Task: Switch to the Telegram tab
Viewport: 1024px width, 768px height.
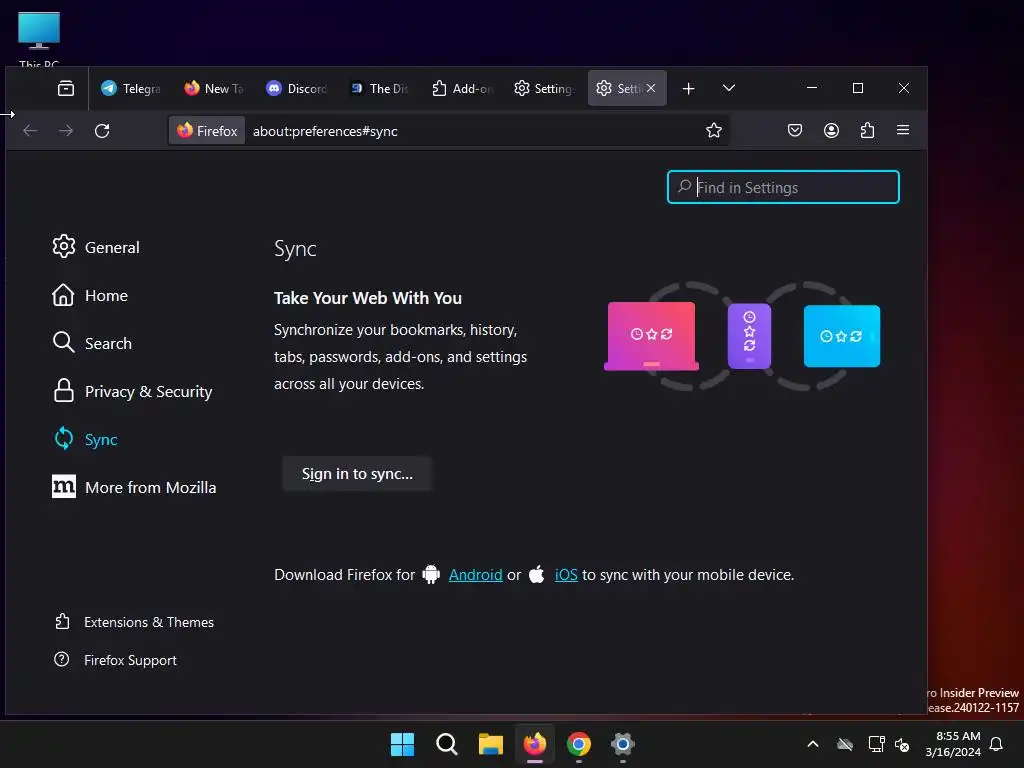Action: click(131, 88)
